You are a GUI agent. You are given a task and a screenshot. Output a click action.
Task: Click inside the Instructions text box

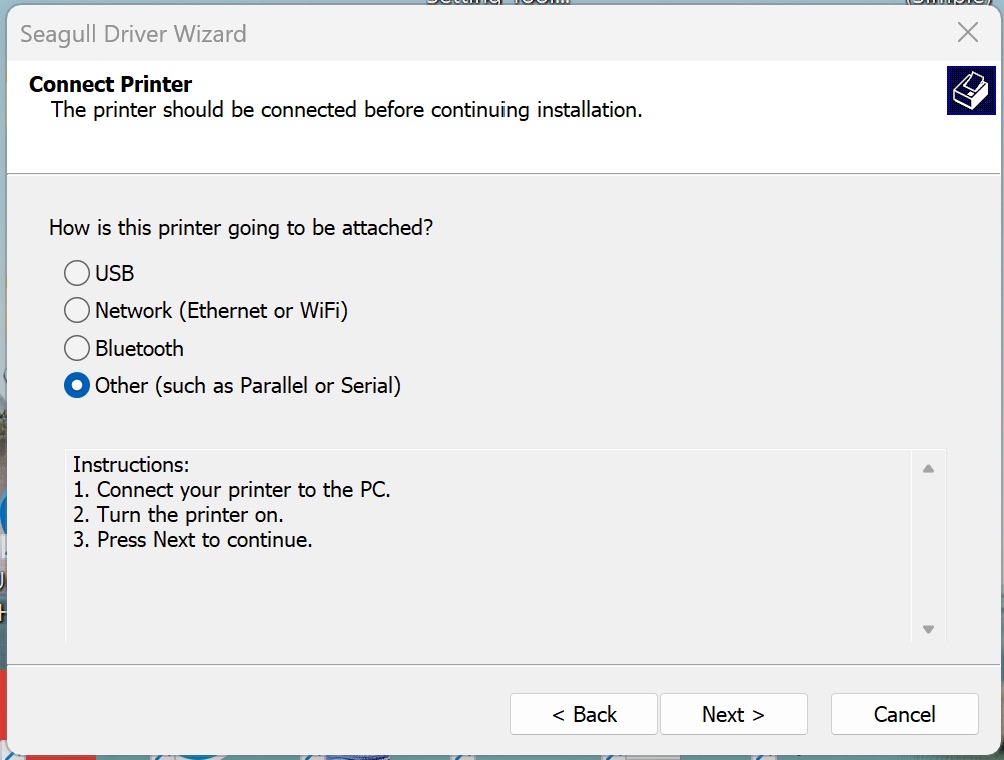pos(489,546)
